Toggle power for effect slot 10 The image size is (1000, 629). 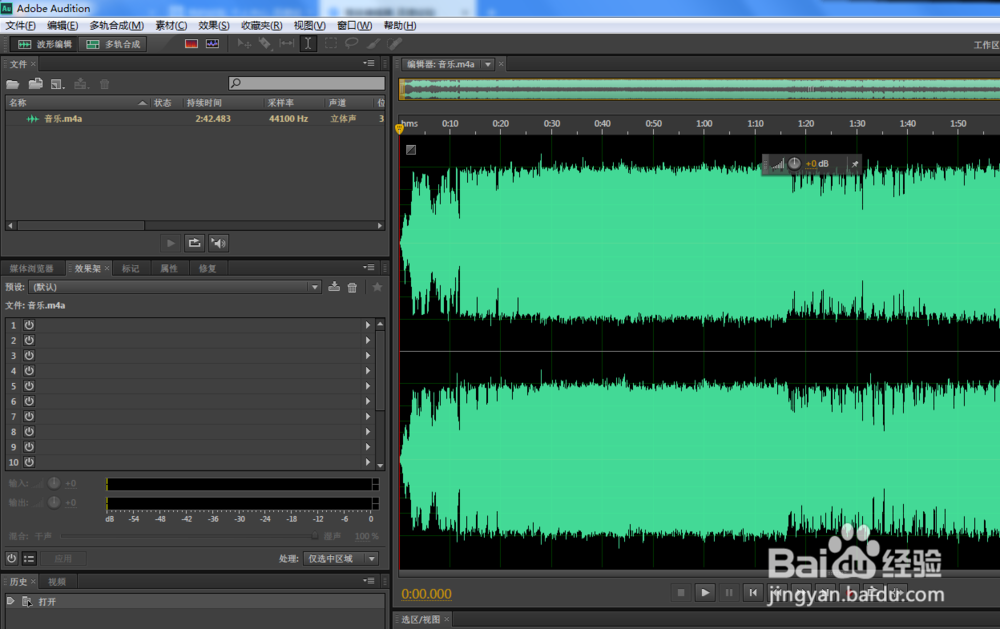click(x=29, y=462)
